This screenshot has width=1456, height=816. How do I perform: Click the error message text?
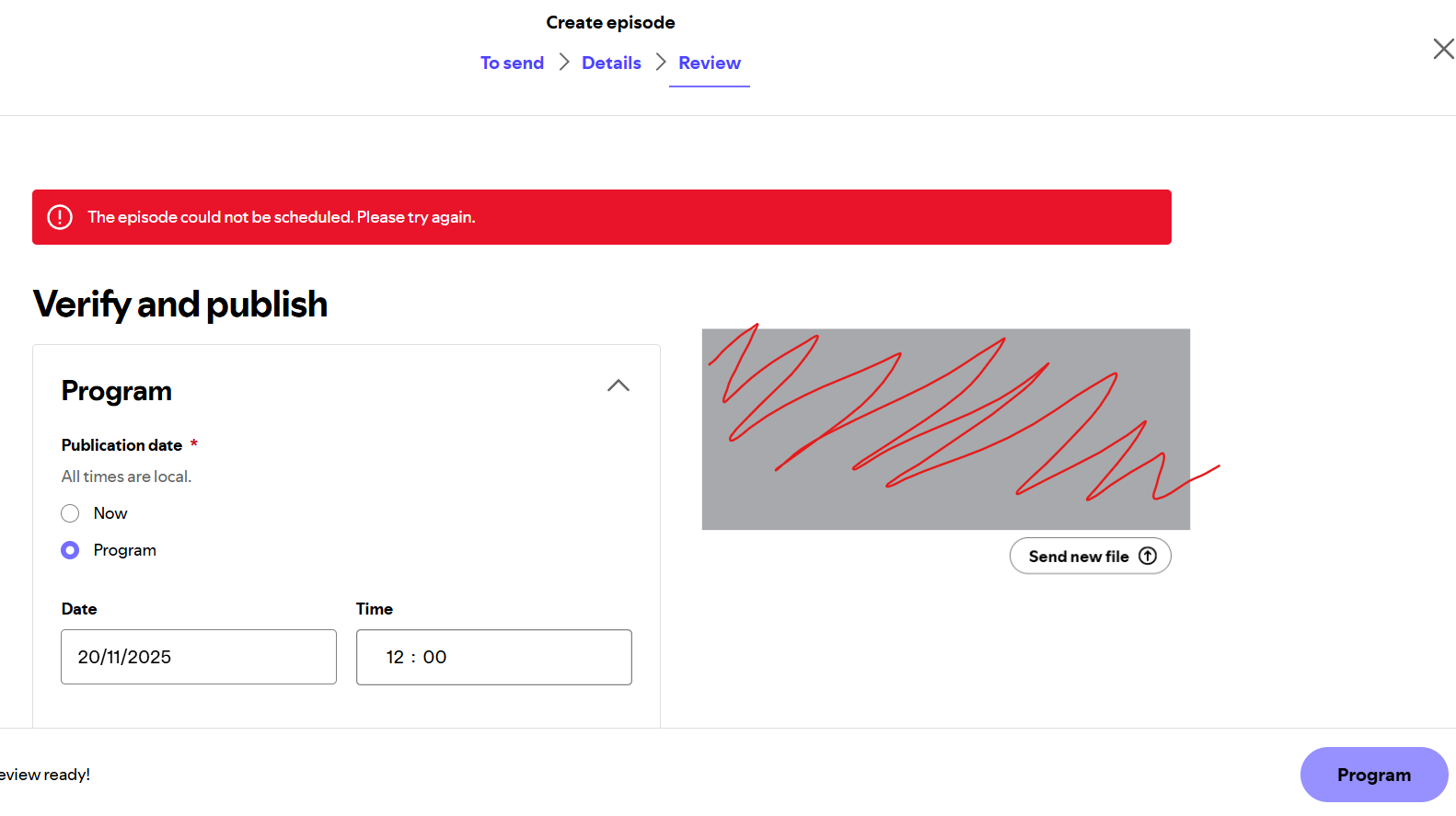click(x=282, y=217)
